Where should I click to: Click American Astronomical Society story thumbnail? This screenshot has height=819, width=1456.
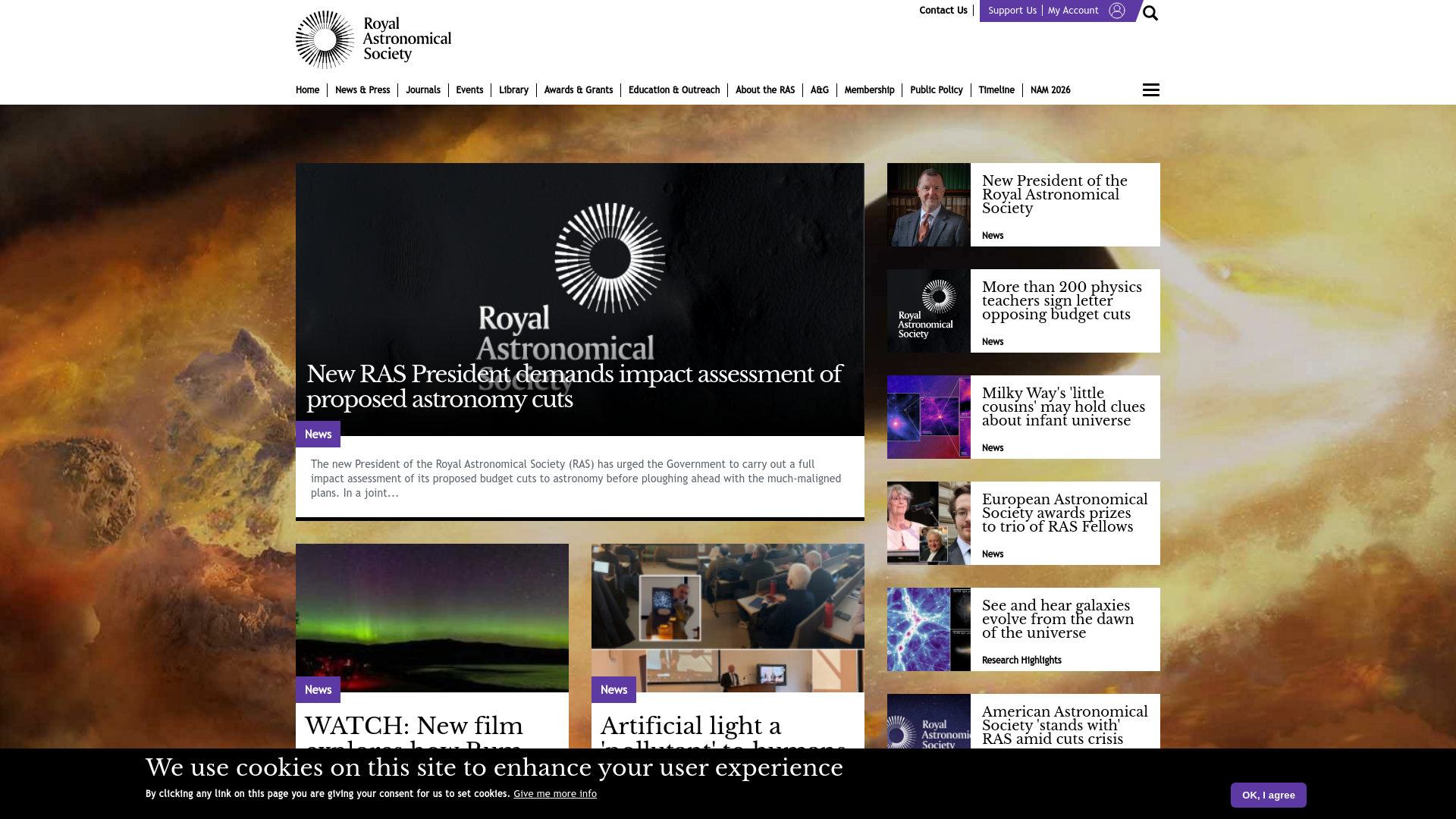[929, 722]
